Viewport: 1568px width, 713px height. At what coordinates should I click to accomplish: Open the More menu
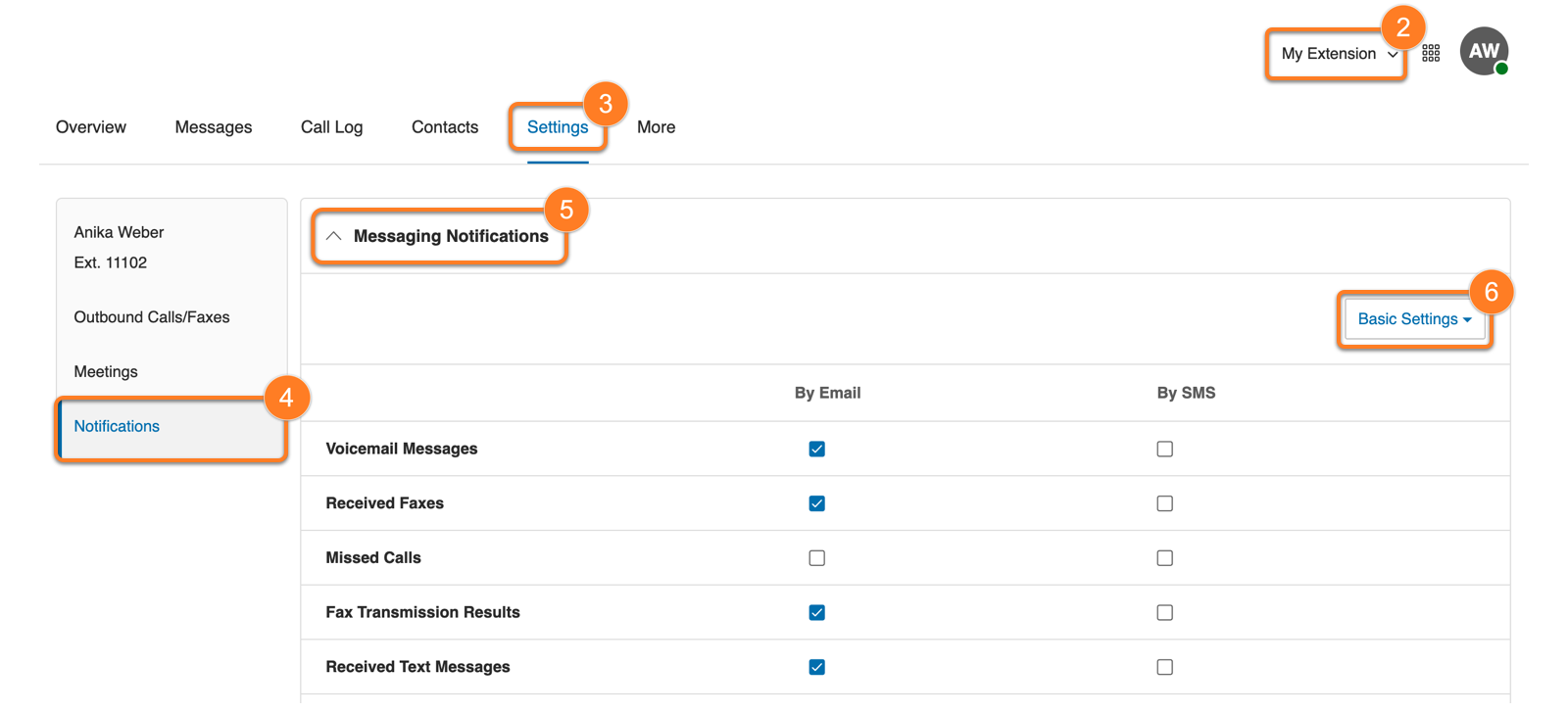click(656, 127)
